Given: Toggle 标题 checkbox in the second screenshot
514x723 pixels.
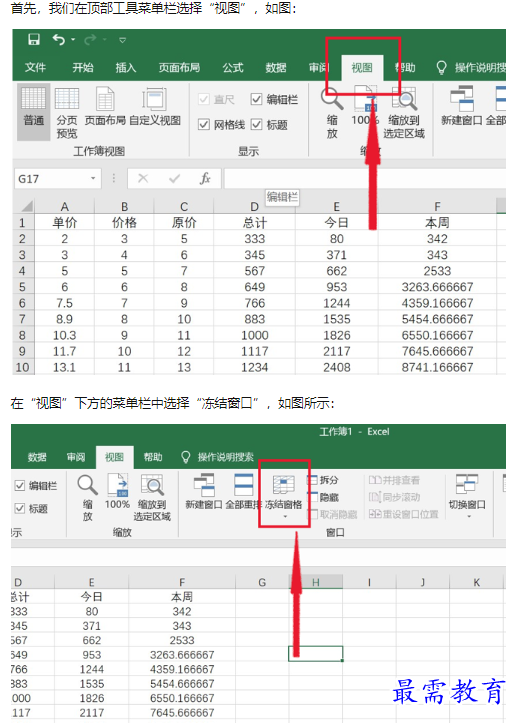Looking at the screenshot, I should pyautogui.click(x=20, y=508).
